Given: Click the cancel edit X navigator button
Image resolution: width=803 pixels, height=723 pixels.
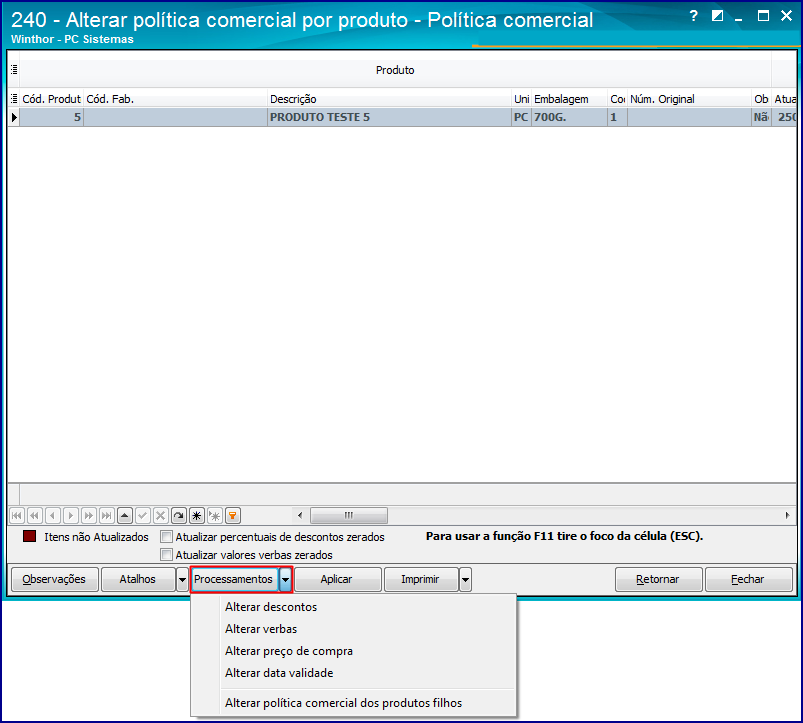Looking at the screenshot, I should tap(161, 515).
